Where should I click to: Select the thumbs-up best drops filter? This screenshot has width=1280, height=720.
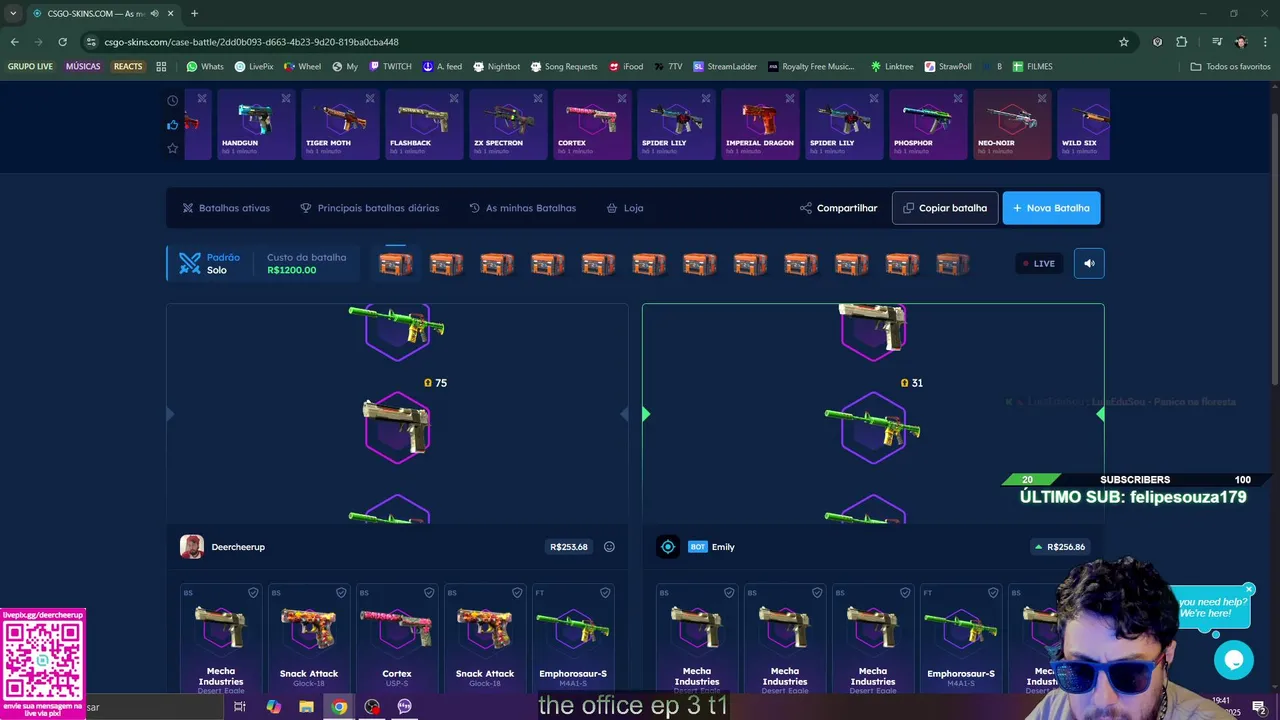point(173,124)
